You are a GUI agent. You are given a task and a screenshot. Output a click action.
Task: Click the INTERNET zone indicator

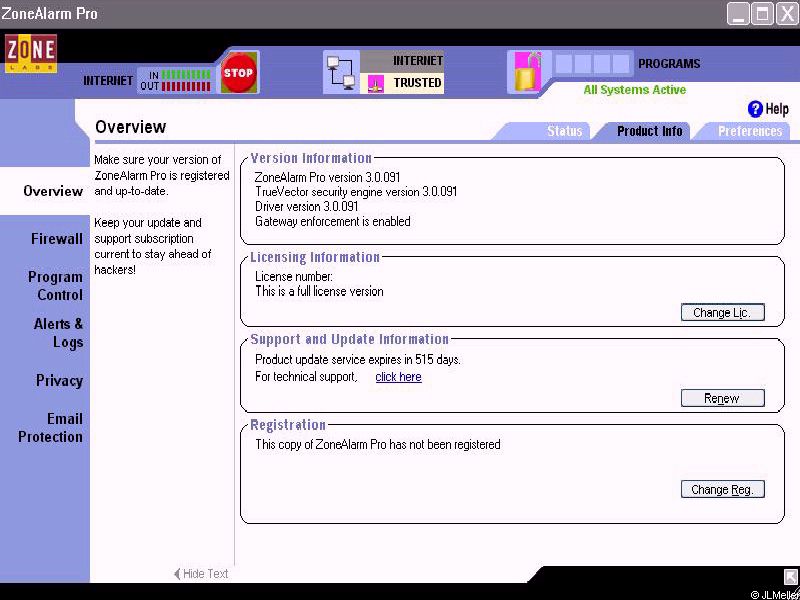402,61
